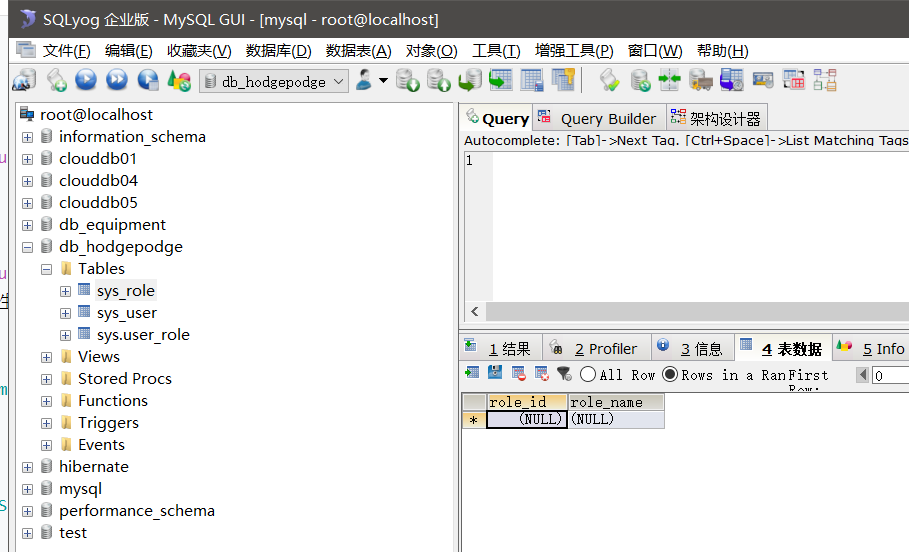The height and width of the screenshot is (552, 909).
Task: Click the database restore arrow icon
Action: pyautogui.click(x=470, y=80)
